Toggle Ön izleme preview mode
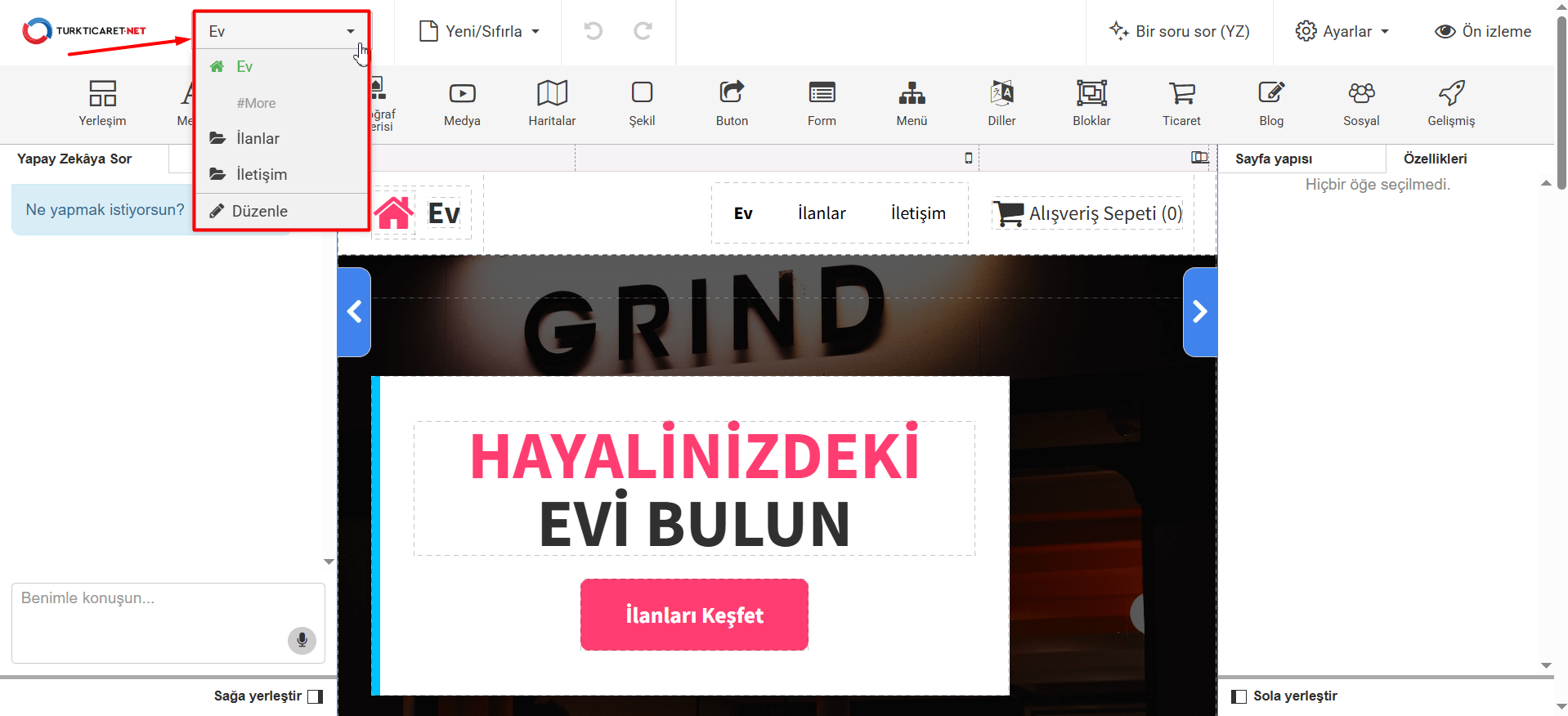This screenshot has width=1568, height=716. (1483, 31)
